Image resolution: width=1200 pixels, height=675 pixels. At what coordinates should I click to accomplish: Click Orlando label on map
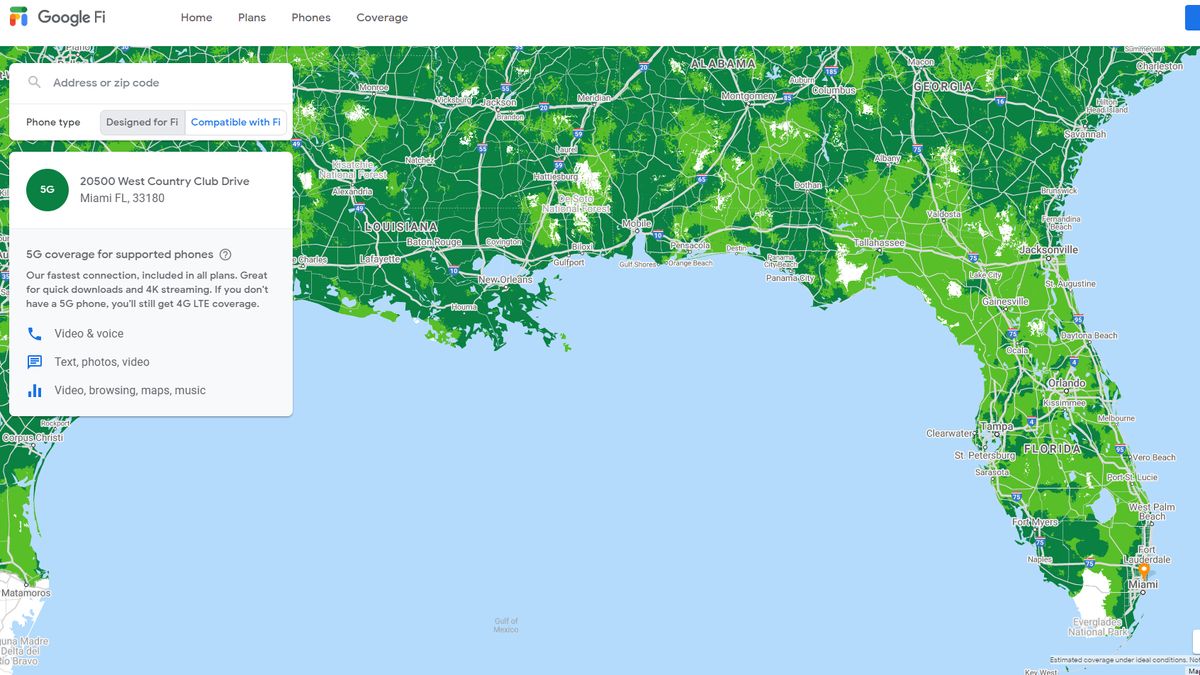pyautogui.click(x=1066, y=384)
